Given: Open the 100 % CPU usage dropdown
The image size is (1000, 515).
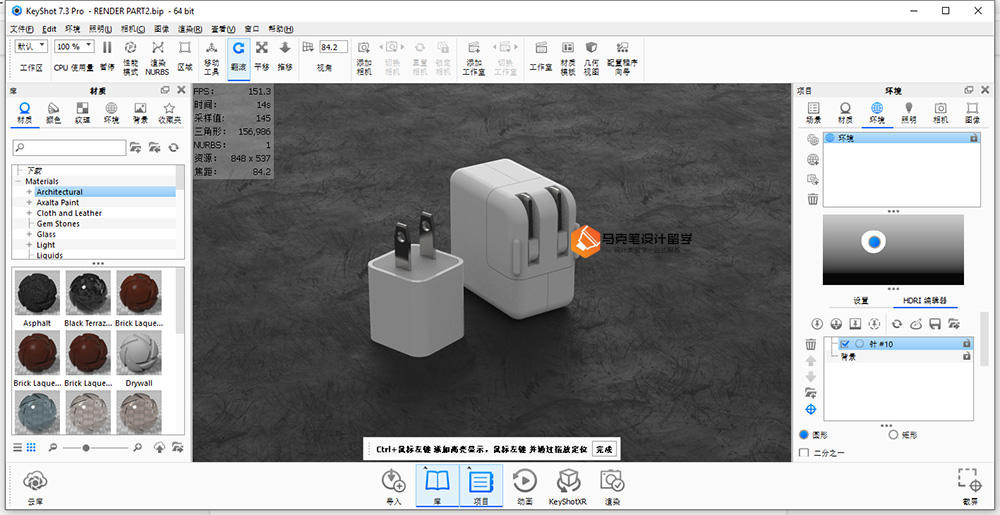Looking at the screenshot, I should coord(75,47).
